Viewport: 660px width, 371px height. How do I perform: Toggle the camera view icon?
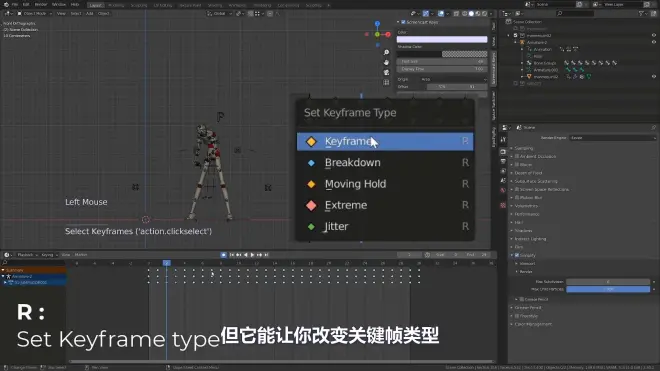(x=386, y=72)
